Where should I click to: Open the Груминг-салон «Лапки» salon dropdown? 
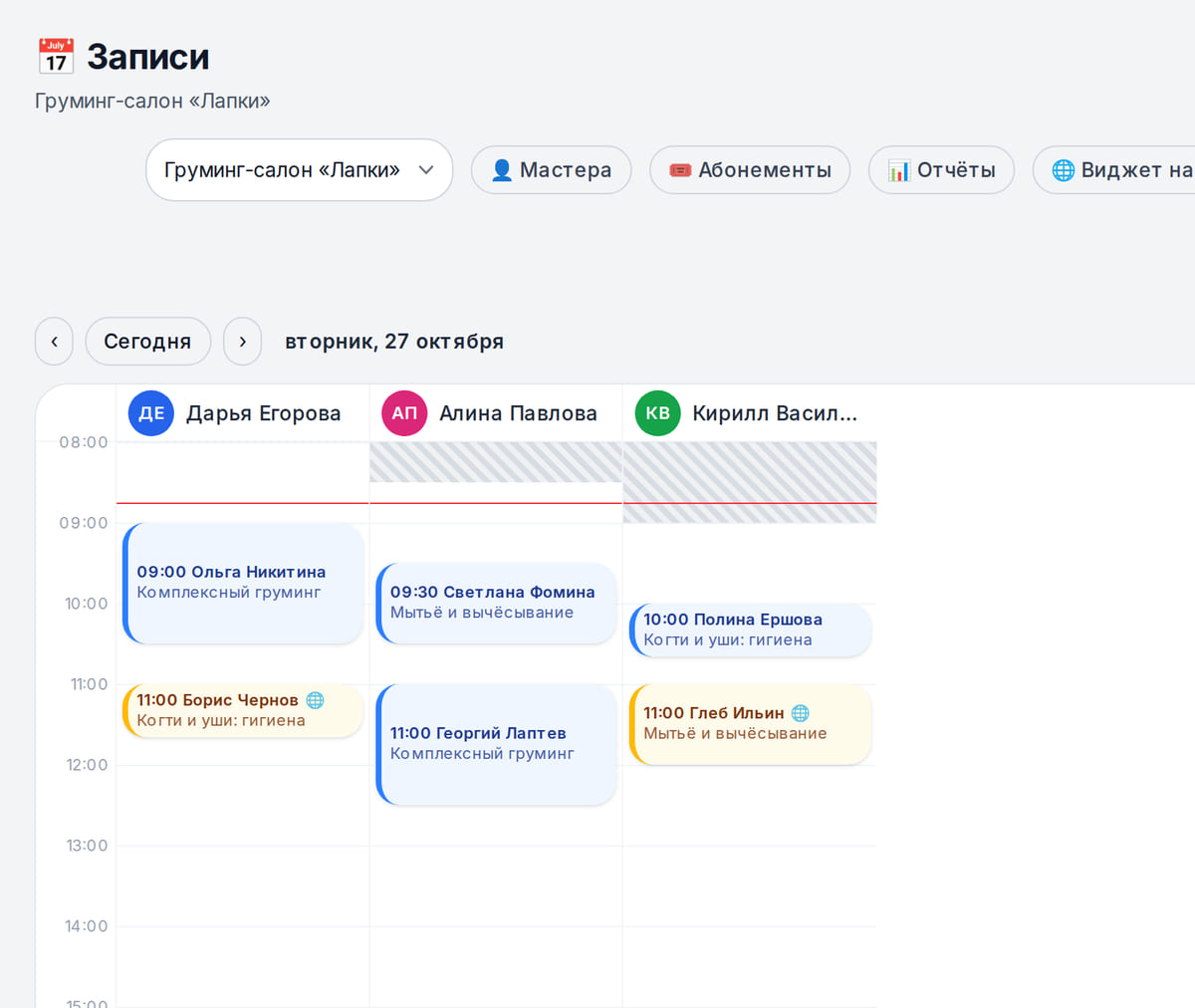pos(300,170)
